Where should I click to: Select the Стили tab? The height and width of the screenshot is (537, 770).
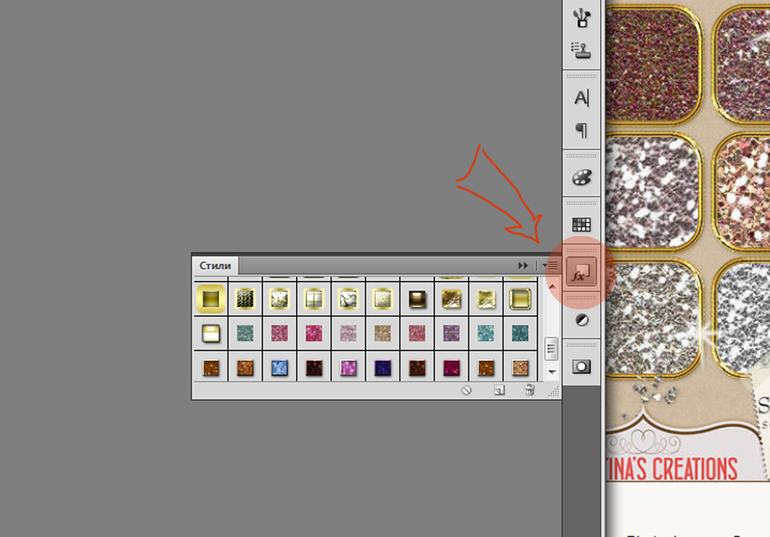pyautogui.click(x=215, y=266)
